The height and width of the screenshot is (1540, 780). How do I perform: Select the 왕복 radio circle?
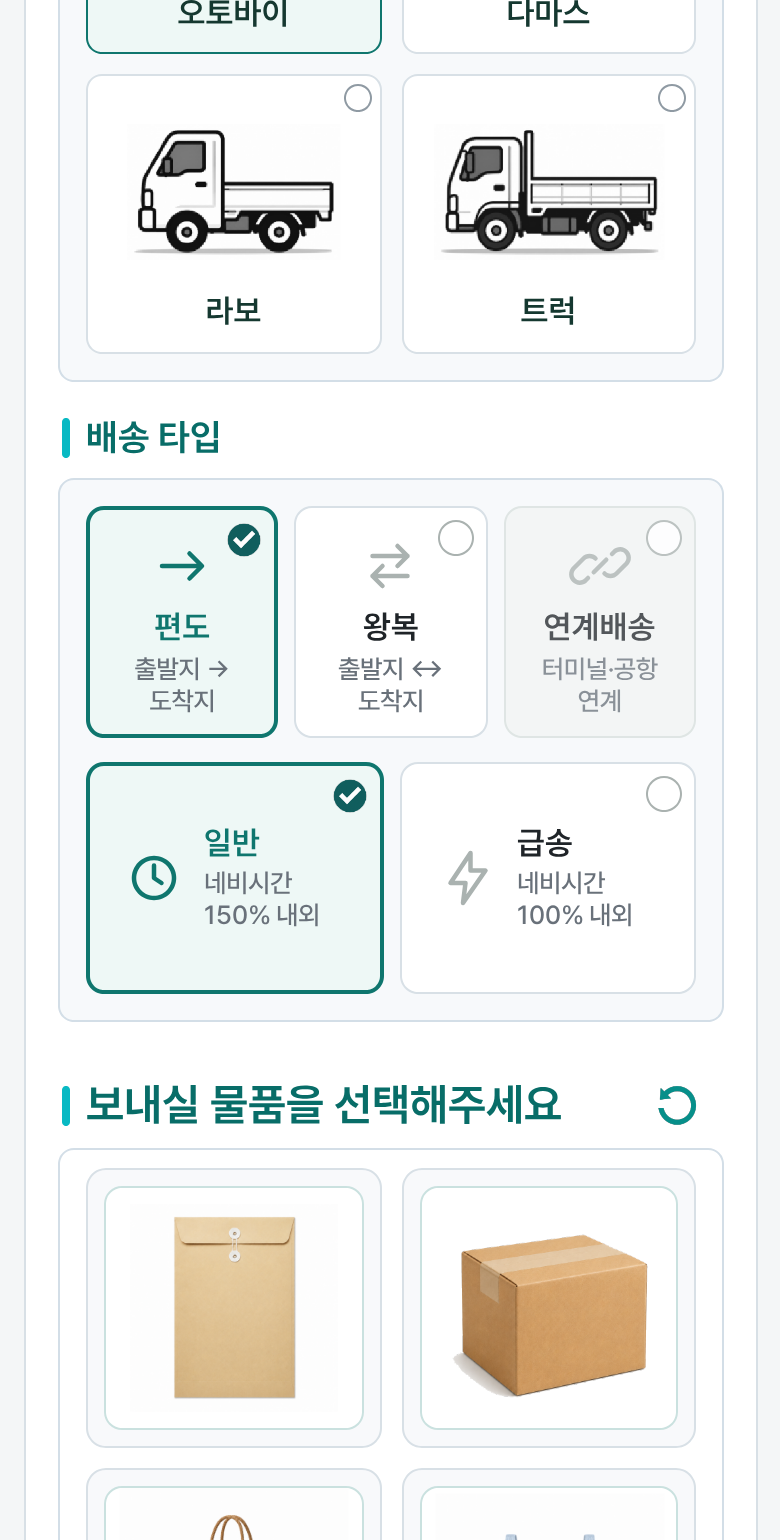point(456,538)
